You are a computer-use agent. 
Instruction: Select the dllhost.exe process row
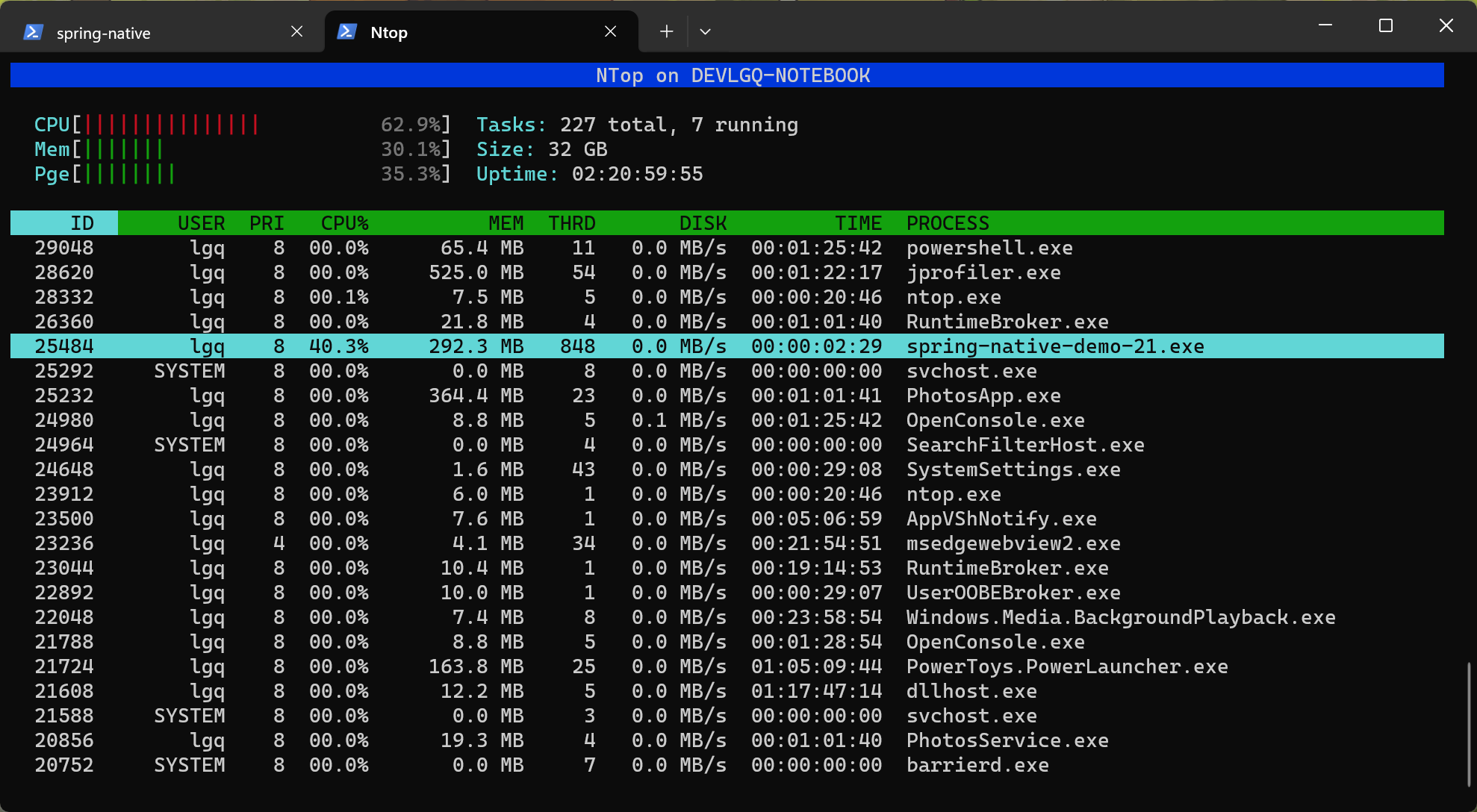point(727,691)
